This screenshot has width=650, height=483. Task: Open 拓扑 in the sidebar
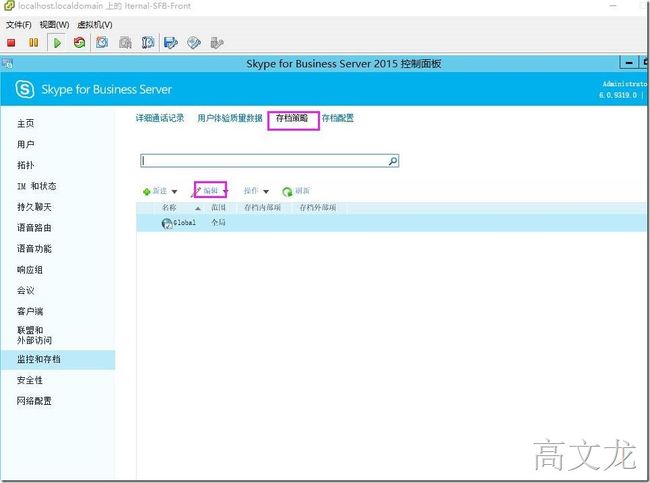point(25,165)
